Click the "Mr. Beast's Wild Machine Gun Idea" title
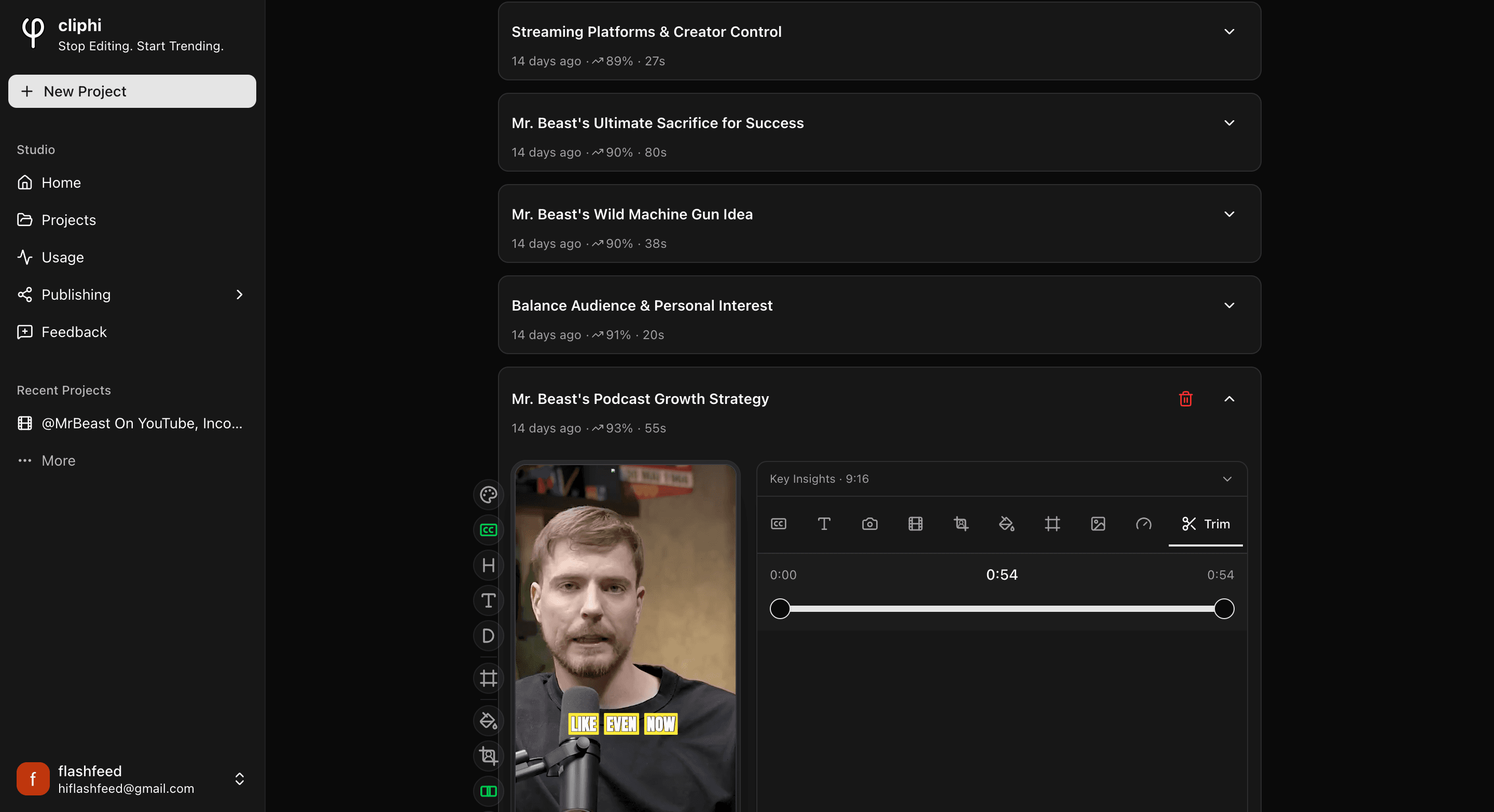The height and width of the screenshot is (812, 1494). 632,215
